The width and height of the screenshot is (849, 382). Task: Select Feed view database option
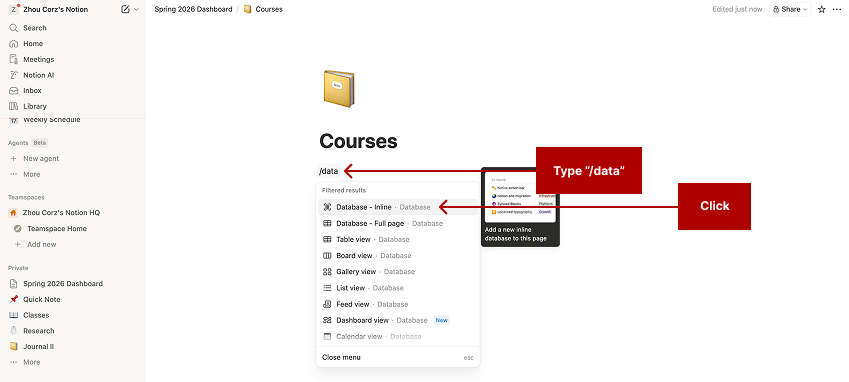click(x=398, y=304)
